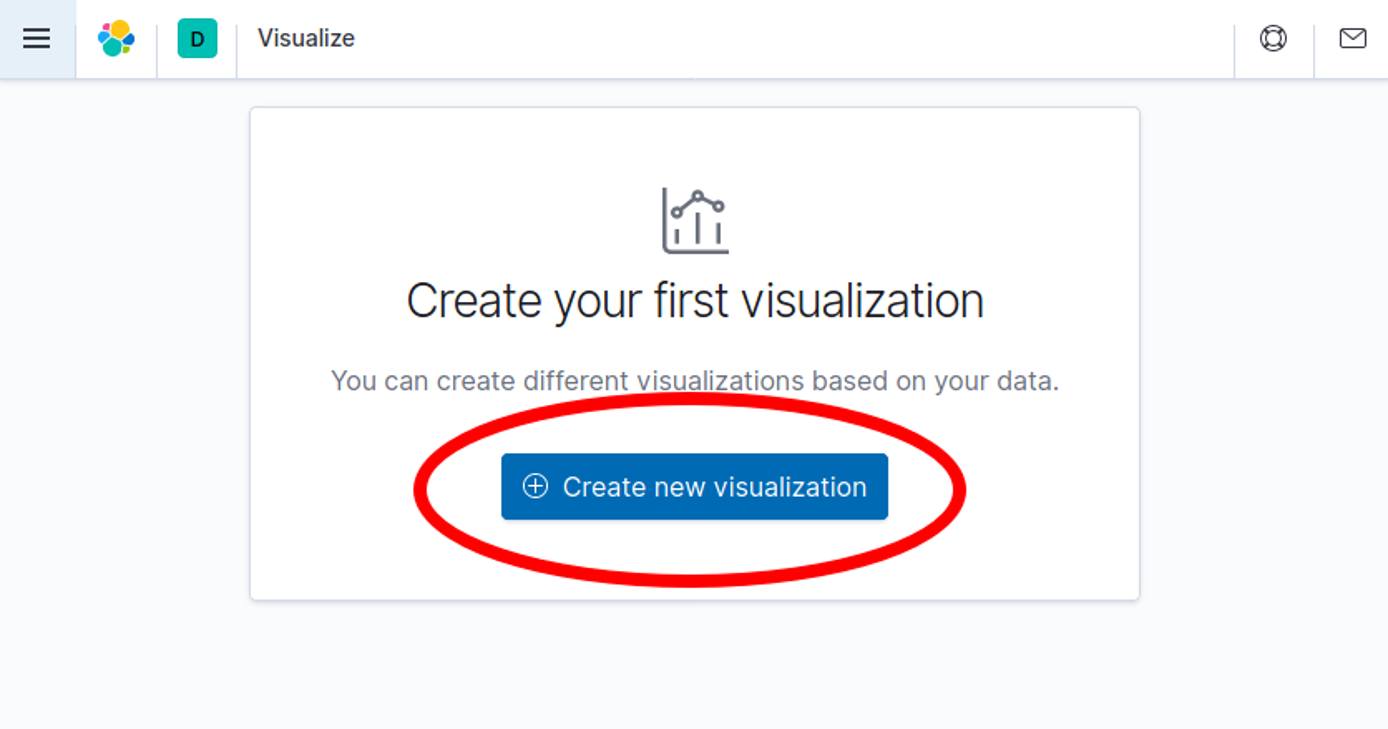Click the bar chart illustration icon
This screenshot has height=729, width=1388.
[x=695, y=218]
